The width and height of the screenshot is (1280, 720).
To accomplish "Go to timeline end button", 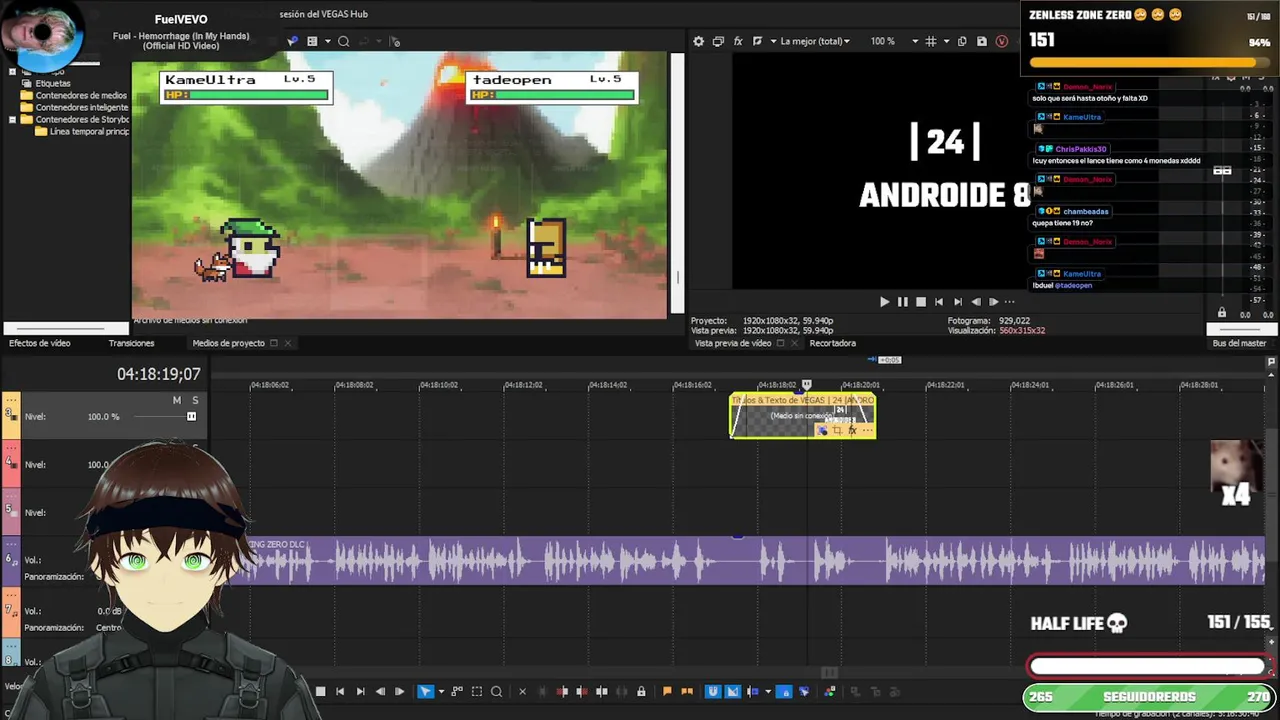I will coord(360,691).
